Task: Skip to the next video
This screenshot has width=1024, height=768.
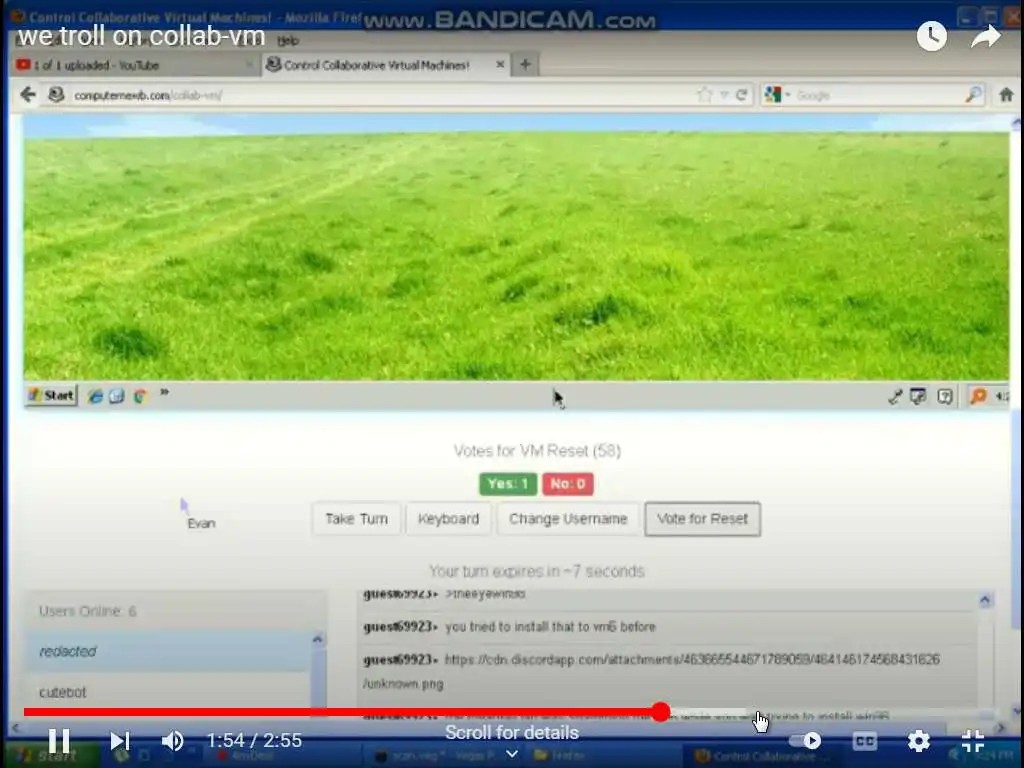Action: pyautogui.click(x=120, y=741)
